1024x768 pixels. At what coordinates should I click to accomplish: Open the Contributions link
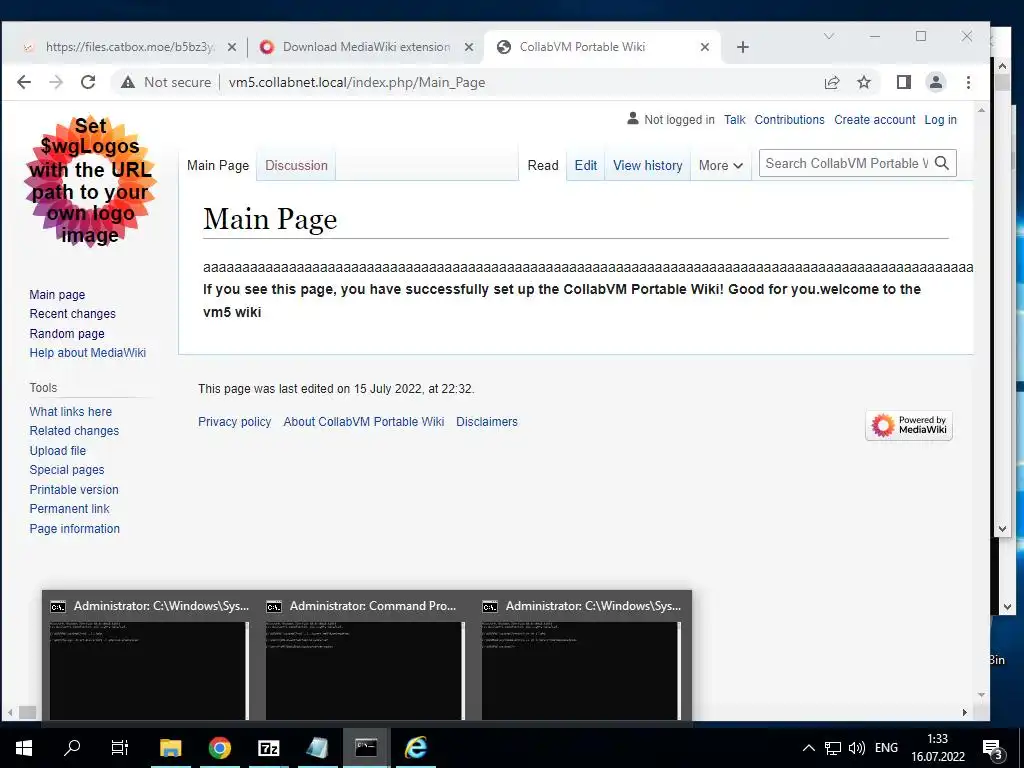(x=789, y=120)
